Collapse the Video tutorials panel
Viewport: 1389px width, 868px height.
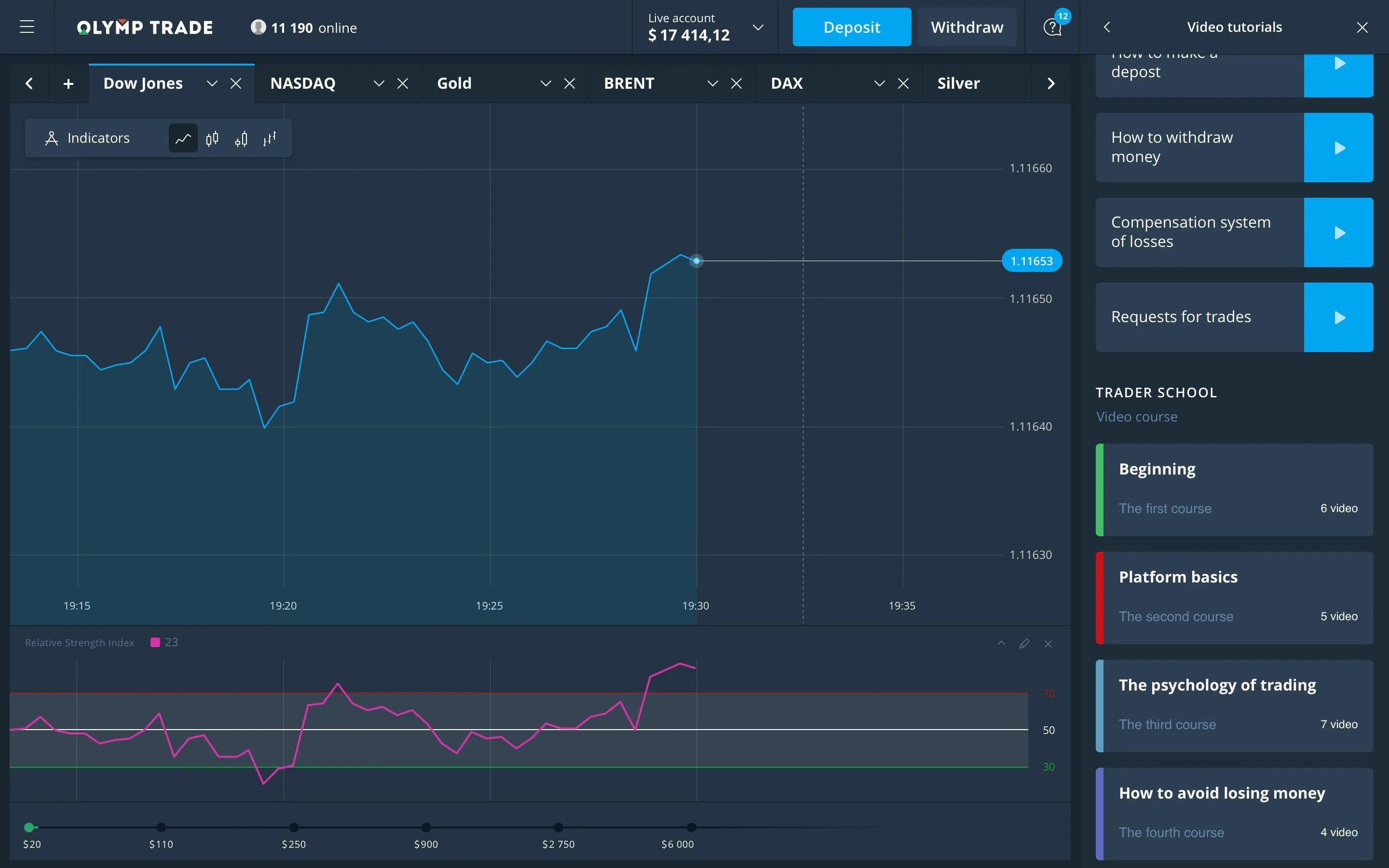point(1362,27)
